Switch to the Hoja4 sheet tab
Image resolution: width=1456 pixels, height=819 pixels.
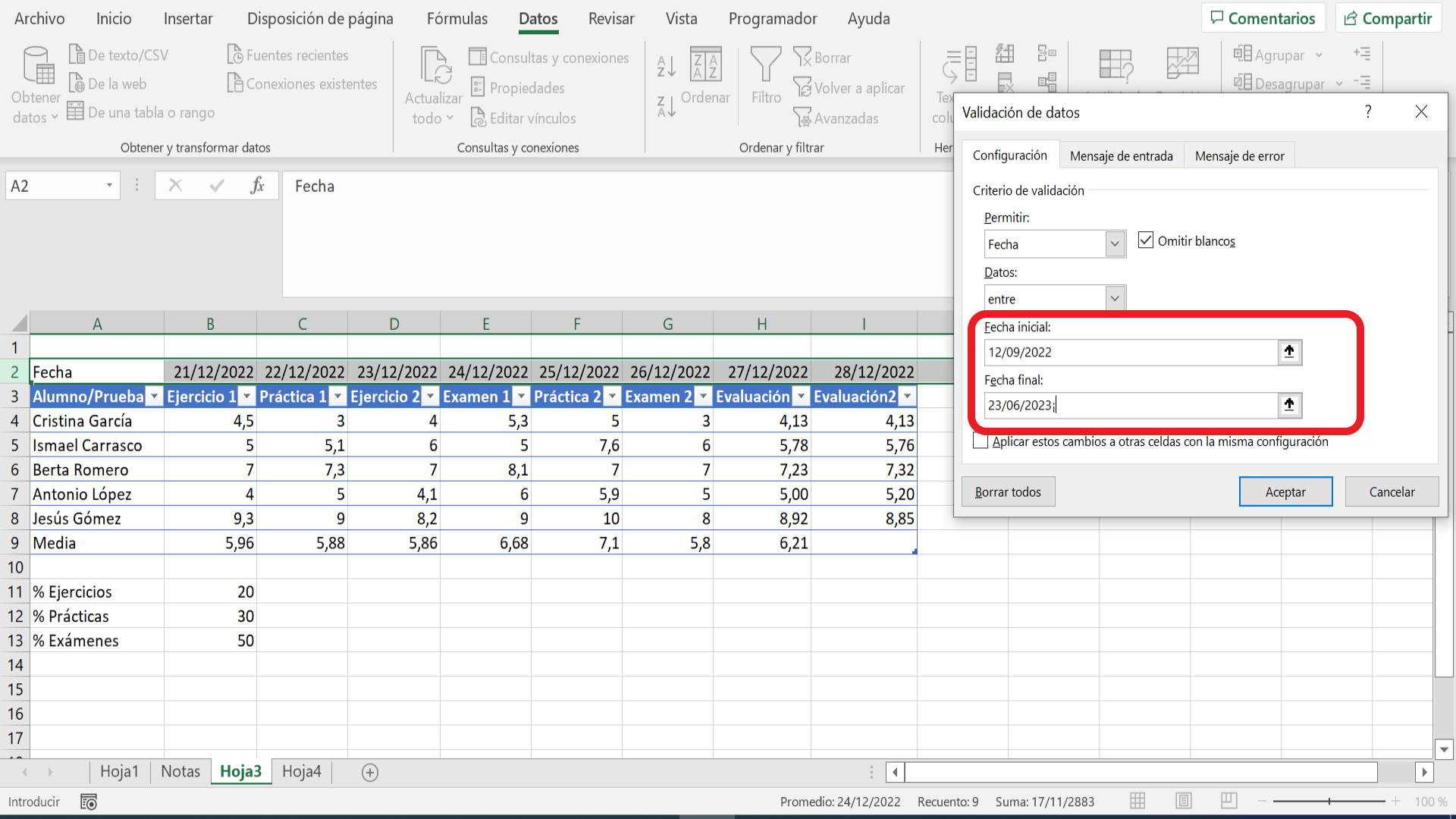coord(301,771)
